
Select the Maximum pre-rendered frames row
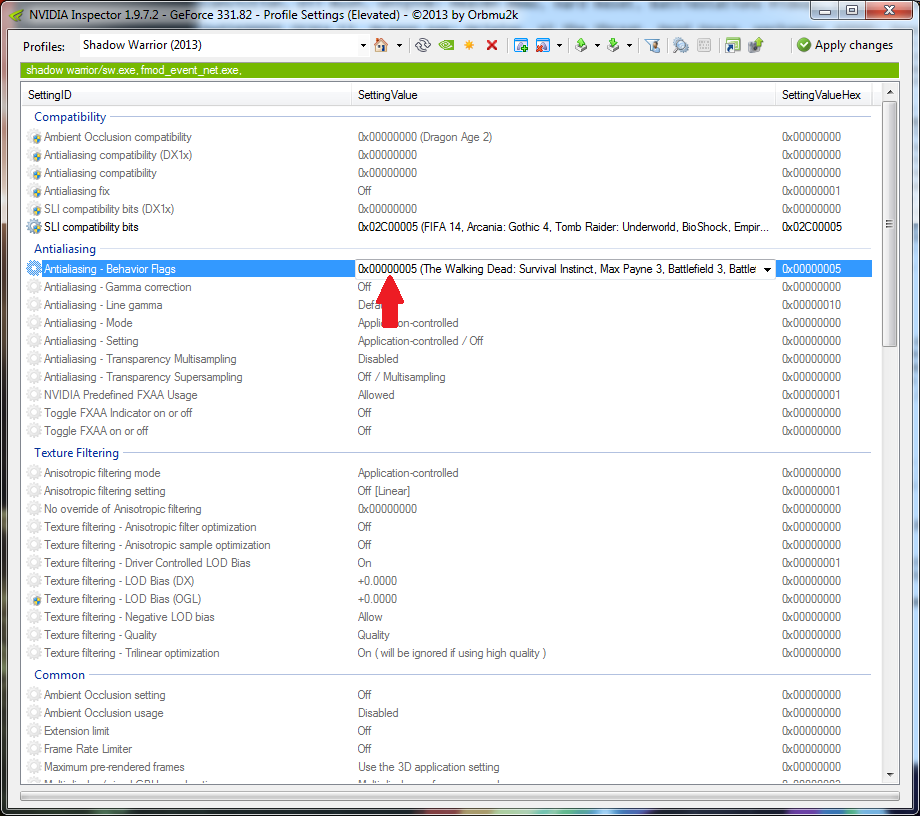[448, 767]
